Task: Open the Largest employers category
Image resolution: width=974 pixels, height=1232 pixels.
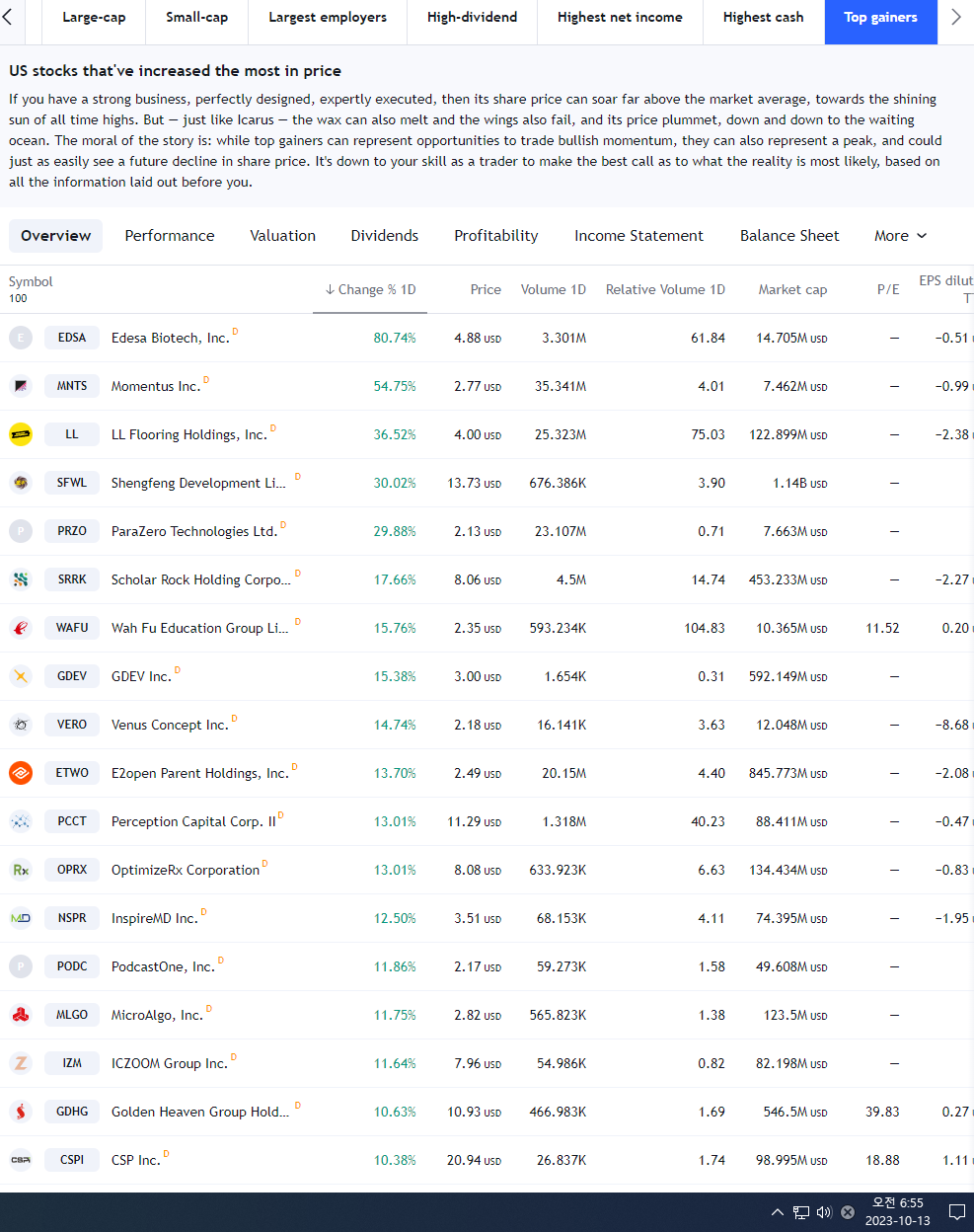Action: pos(328,18)
